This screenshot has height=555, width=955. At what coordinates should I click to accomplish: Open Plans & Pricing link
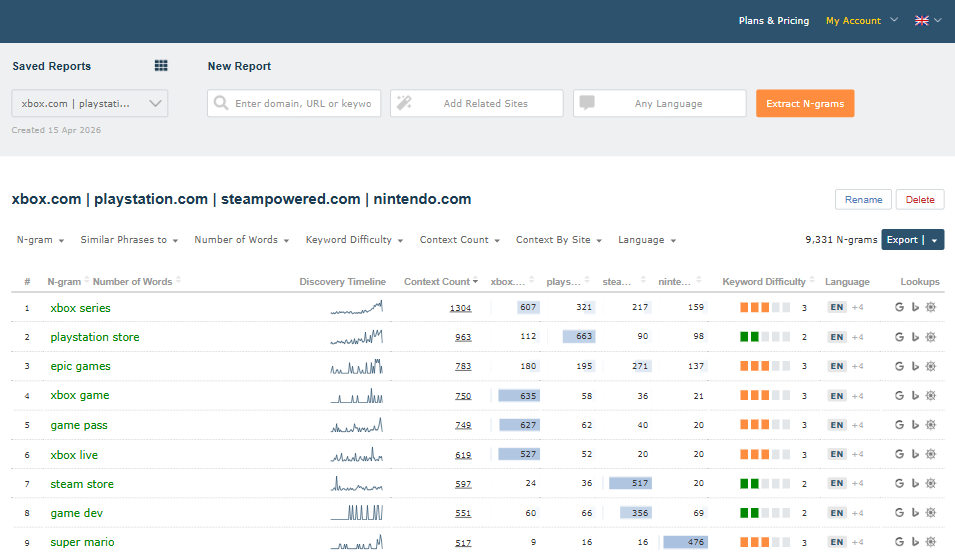click(774, 21)
